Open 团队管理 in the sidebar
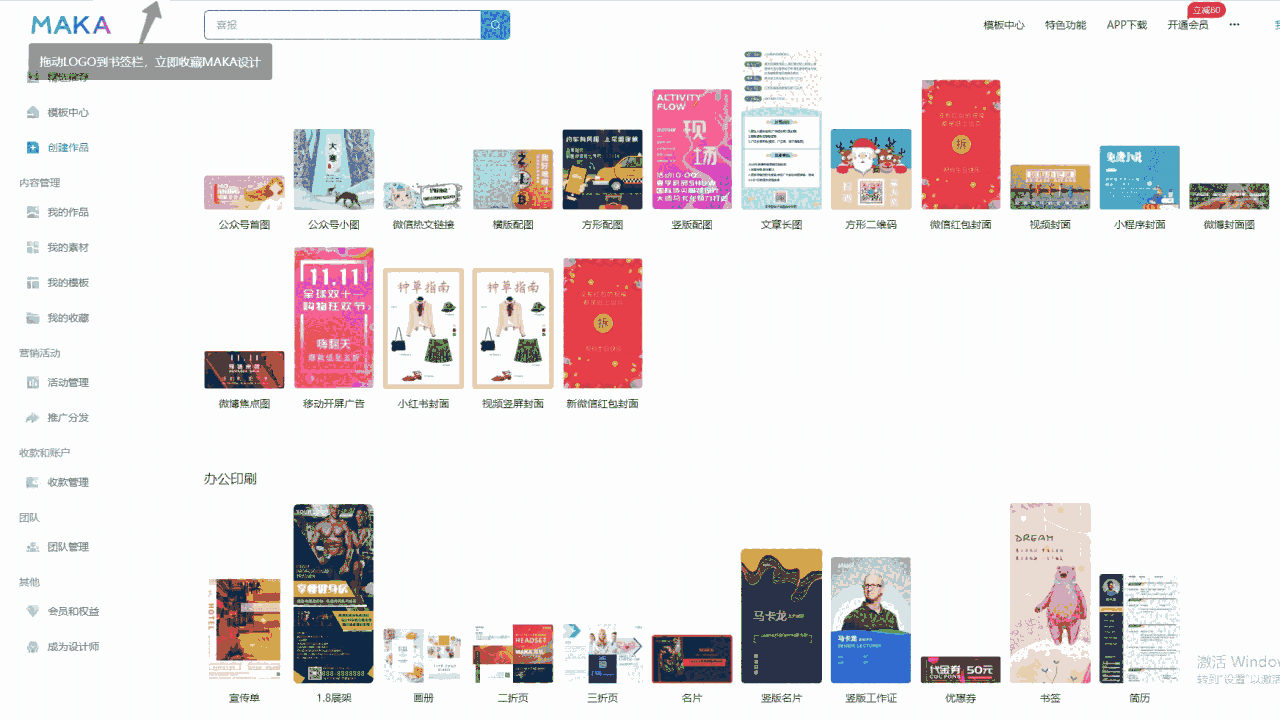1280x720 pixels. (x=68, y=547)
